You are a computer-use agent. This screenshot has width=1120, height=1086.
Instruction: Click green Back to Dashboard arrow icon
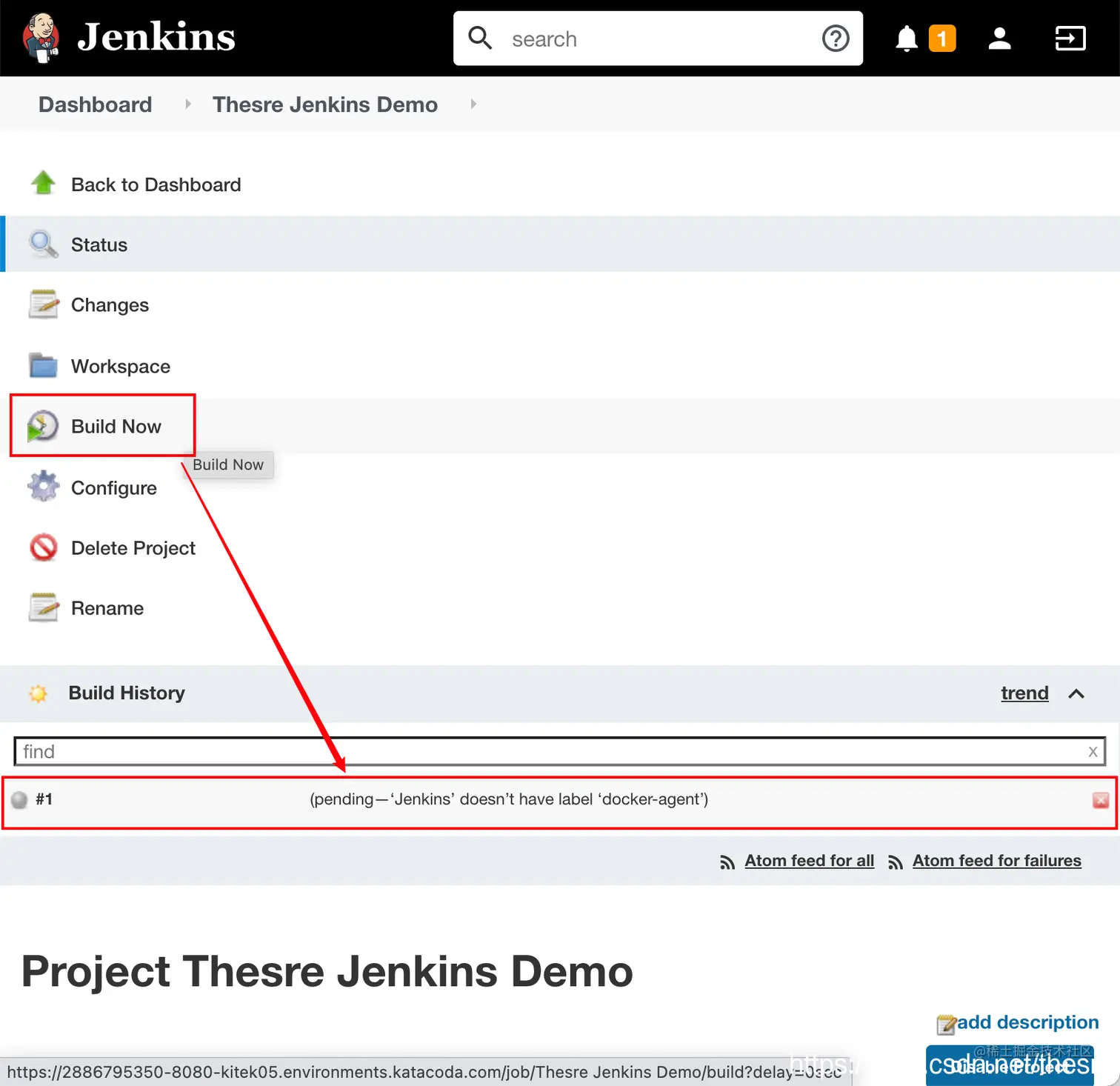[43, 183]
